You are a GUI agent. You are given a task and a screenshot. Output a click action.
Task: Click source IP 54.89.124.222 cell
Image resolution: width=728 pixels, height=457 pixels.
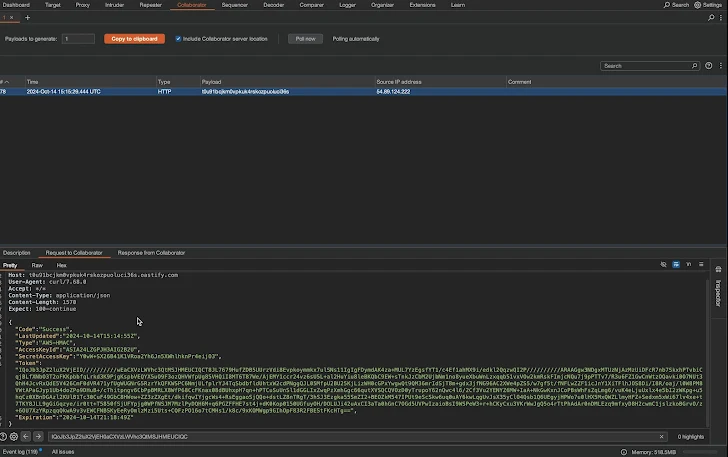point(393,91)
